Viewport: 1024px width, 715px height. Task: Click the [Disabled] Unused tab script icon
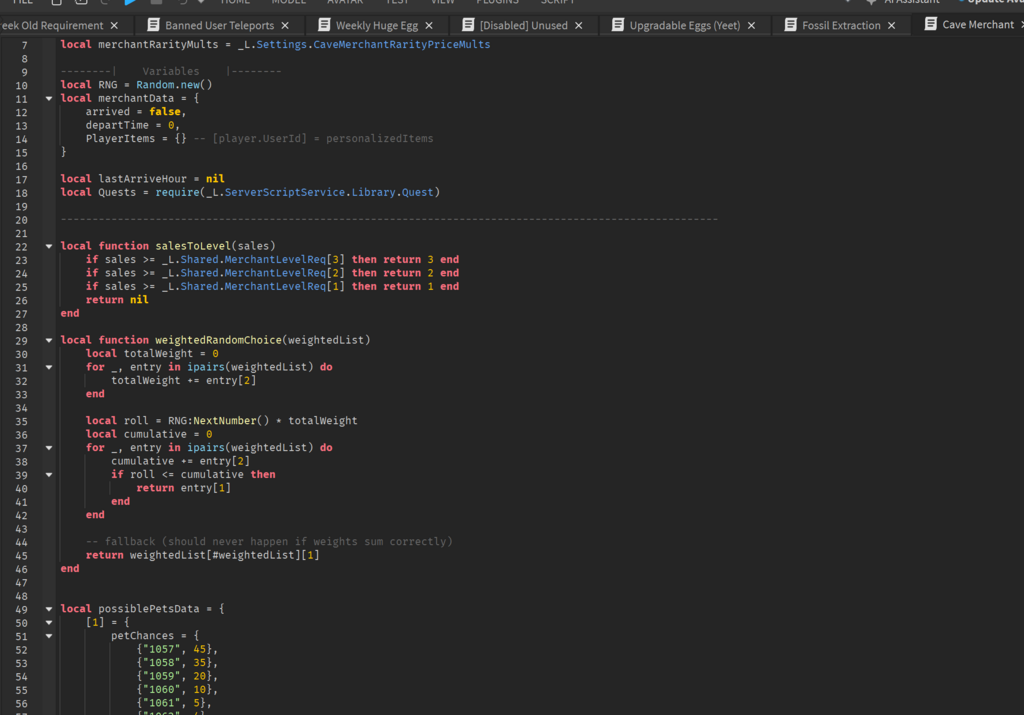467,25
